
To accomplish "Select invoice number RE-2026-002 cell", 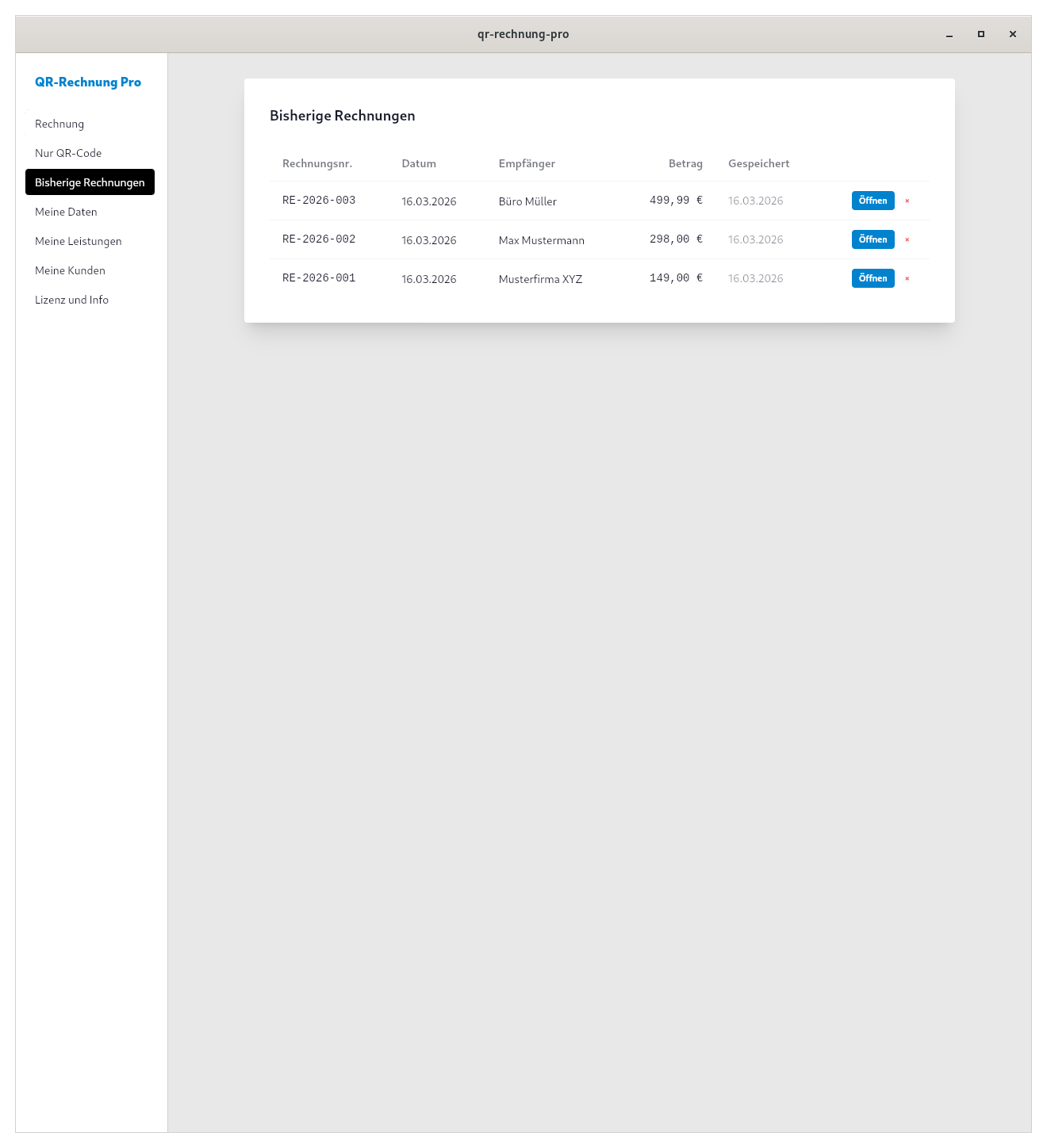I will (319, 239).
